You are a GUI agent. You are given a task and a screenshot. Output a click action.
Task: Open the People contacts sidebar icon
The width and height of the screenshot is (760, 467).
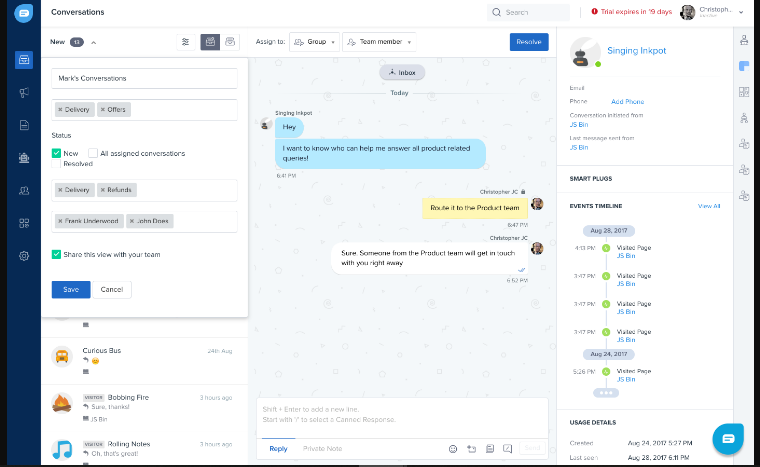coord(24,191)
